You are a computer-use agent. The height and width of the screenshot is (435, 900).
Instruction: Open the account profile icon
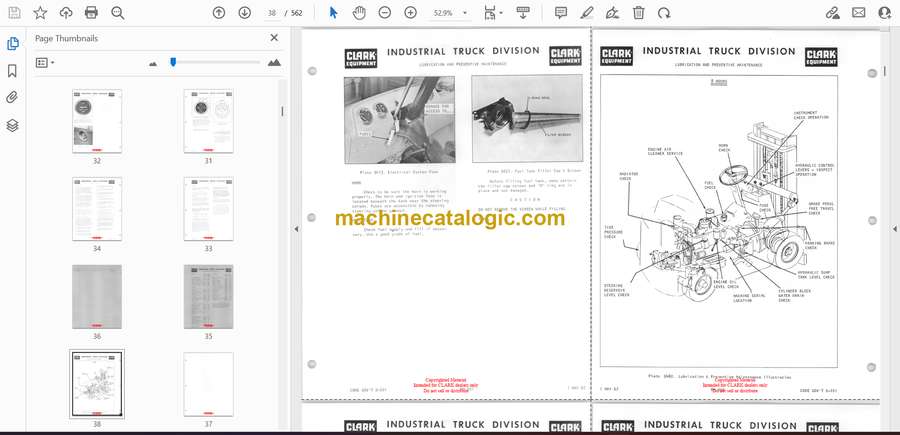point(885,13)
